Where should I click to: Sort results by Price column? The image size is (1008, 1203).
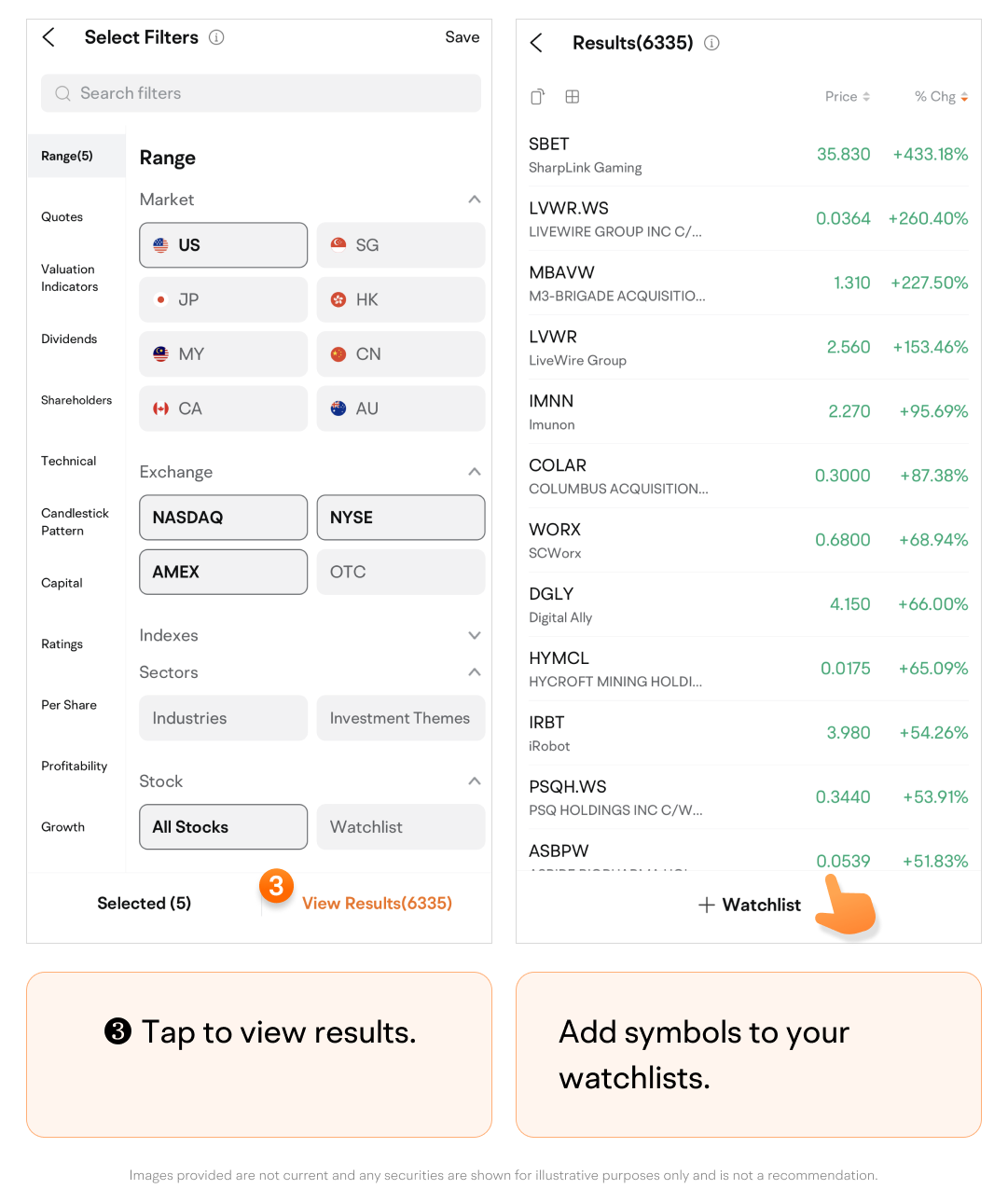click(847, 97)
